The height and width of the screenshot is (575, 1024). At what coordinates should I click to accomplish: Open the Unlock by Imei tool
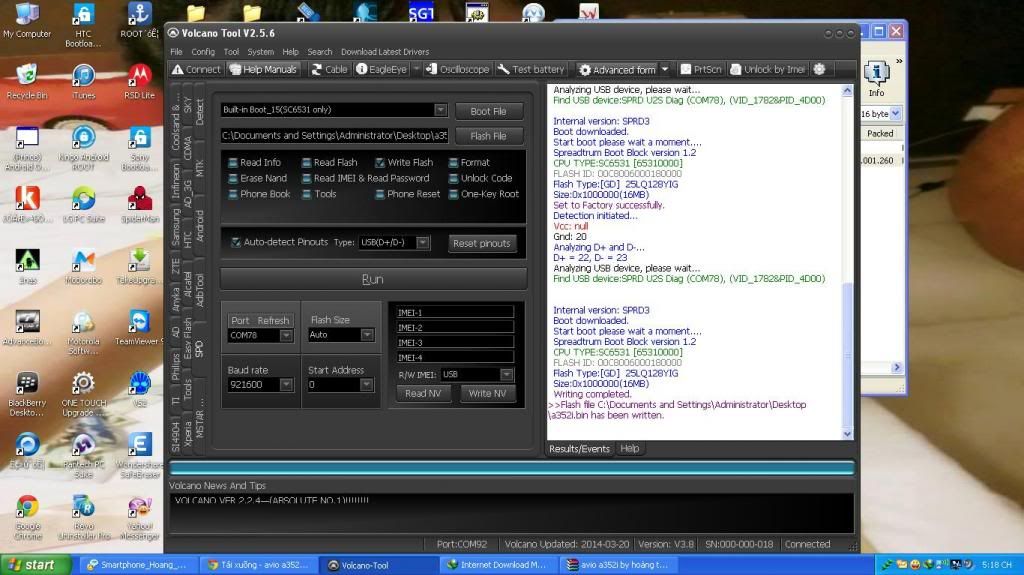pyautogui.click(x=767, y=69)
